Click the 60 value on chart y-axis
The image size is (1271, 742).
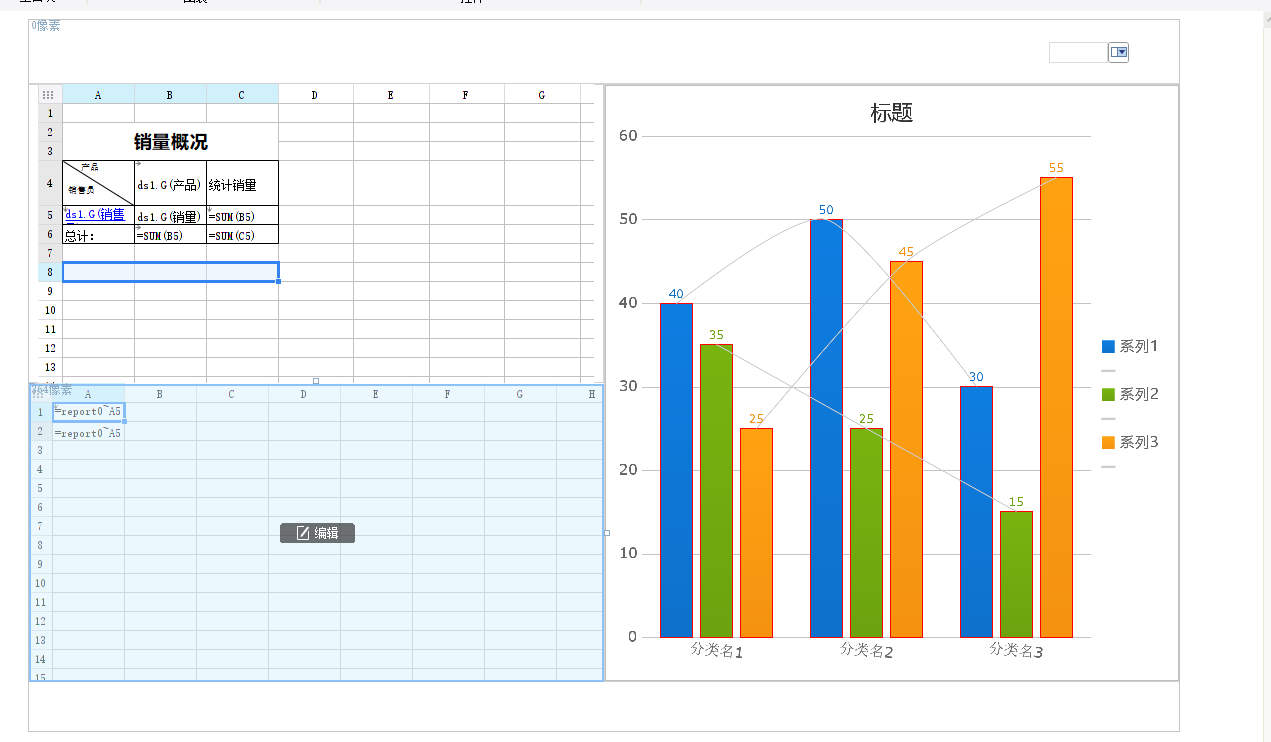coord(628,135)
